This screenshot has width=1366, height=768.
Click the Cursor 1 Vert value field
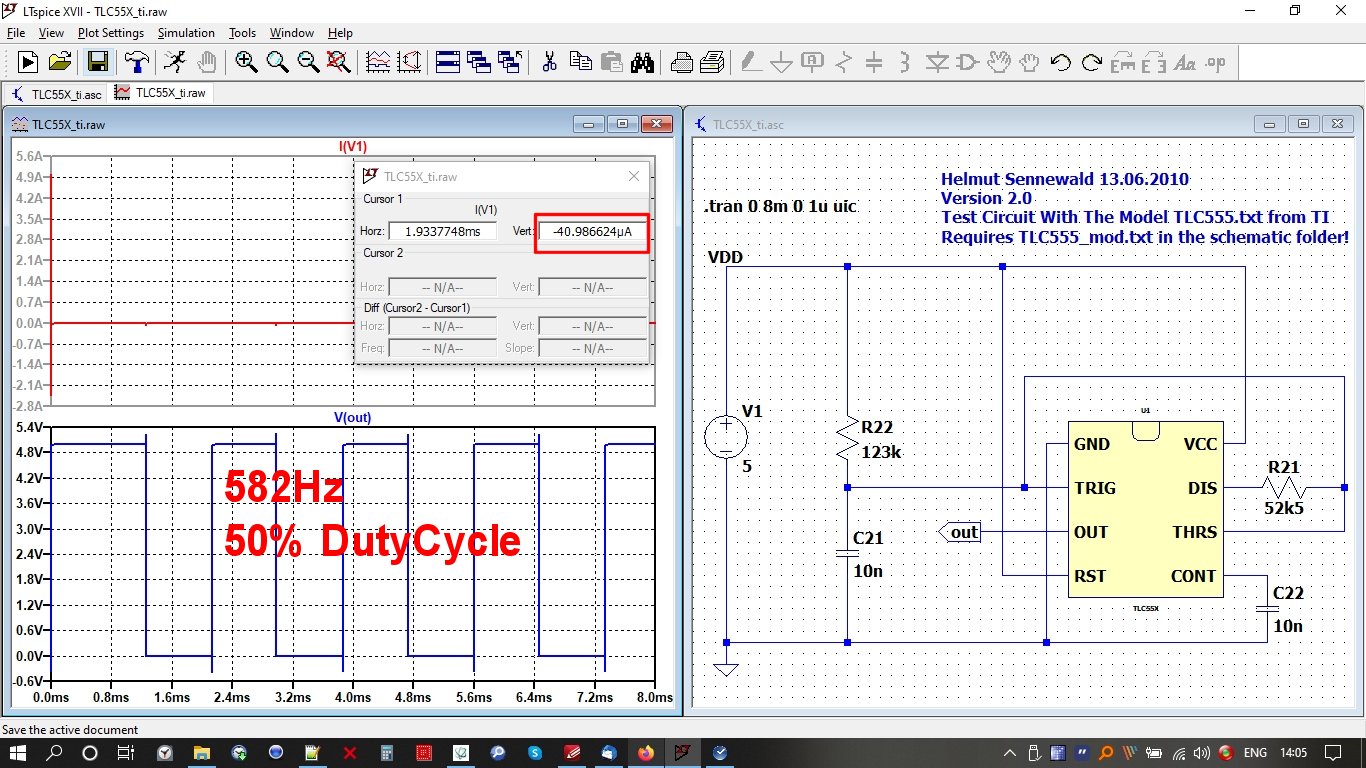point(592,231)
